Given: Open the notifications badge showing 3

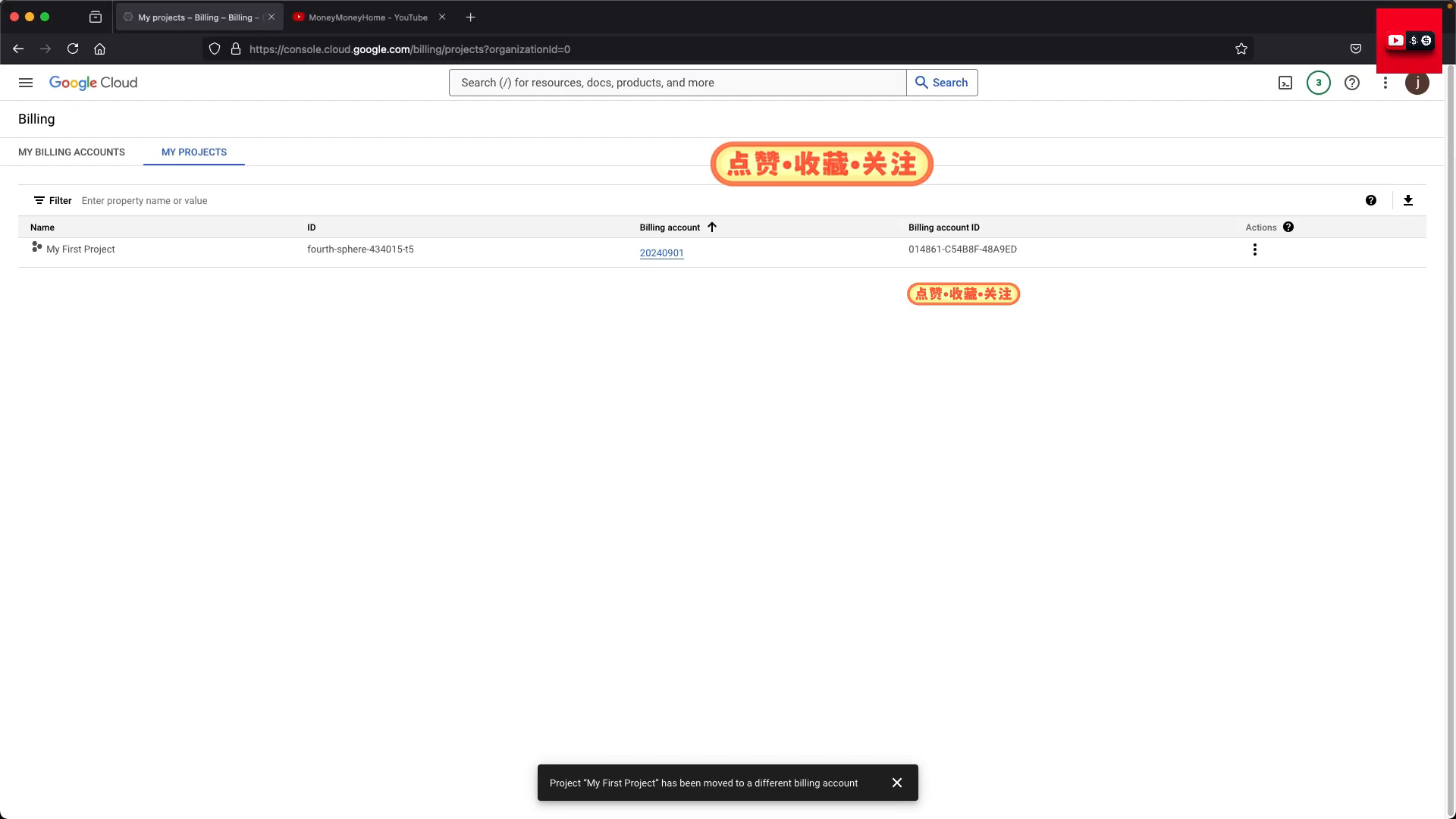Looking at the screenshot, I should pyautogui.click(x=1319, y=83).
